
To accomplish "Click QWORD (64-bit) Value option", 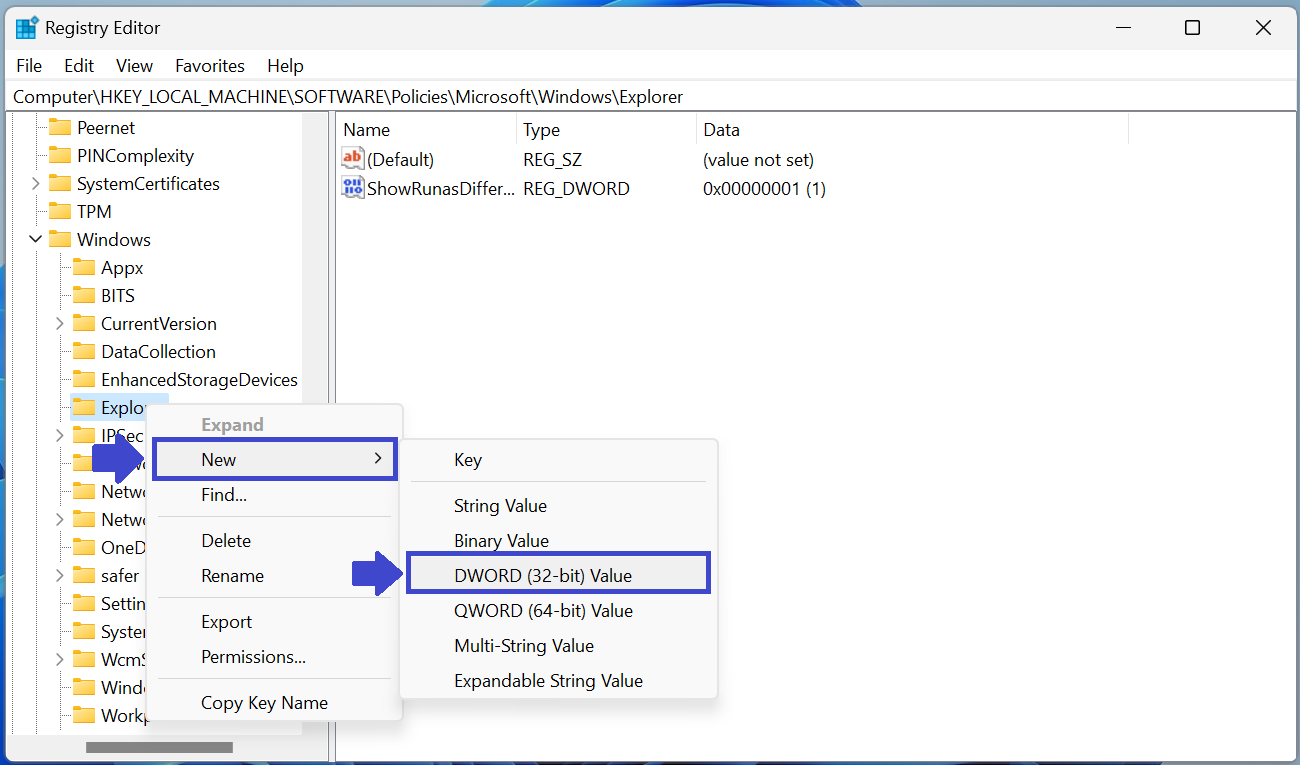I will (543, 610).
